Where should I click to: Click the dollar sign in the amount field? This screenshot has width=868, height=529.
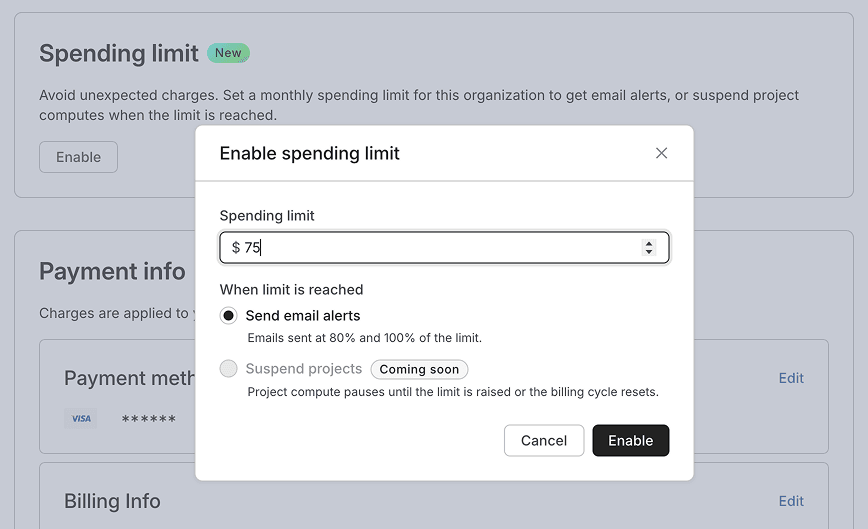pyautogui.click(x=235, y=247)
